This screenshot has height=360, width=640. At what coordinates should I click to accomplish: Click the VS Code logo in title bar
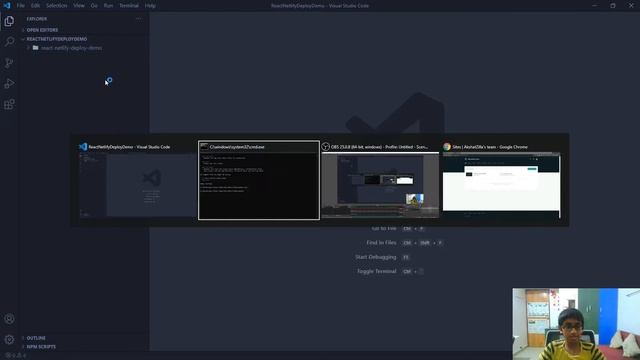[7, 6]
